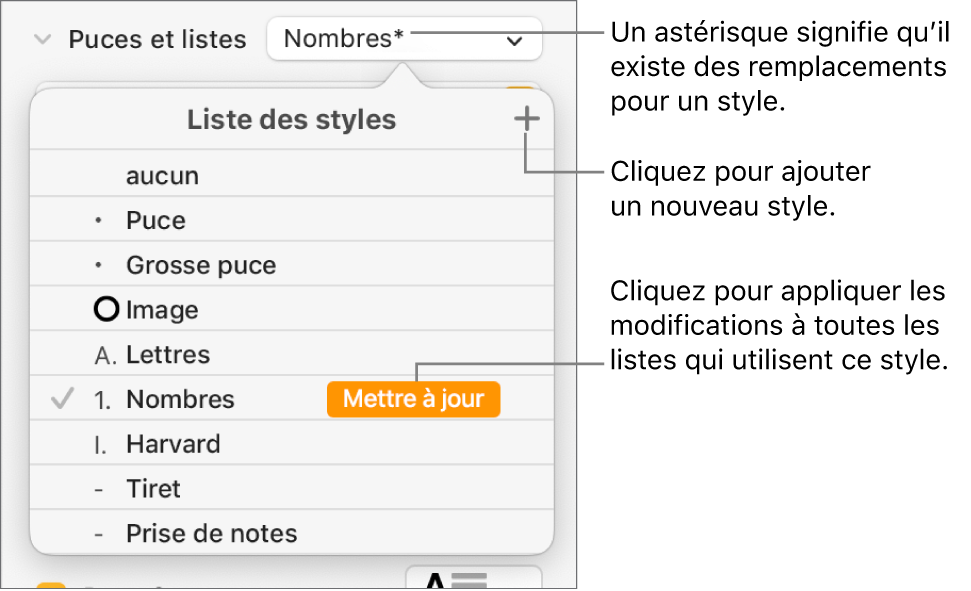971x591 pixels.
Task: Click the plus icon to add style
Action: 526,120
